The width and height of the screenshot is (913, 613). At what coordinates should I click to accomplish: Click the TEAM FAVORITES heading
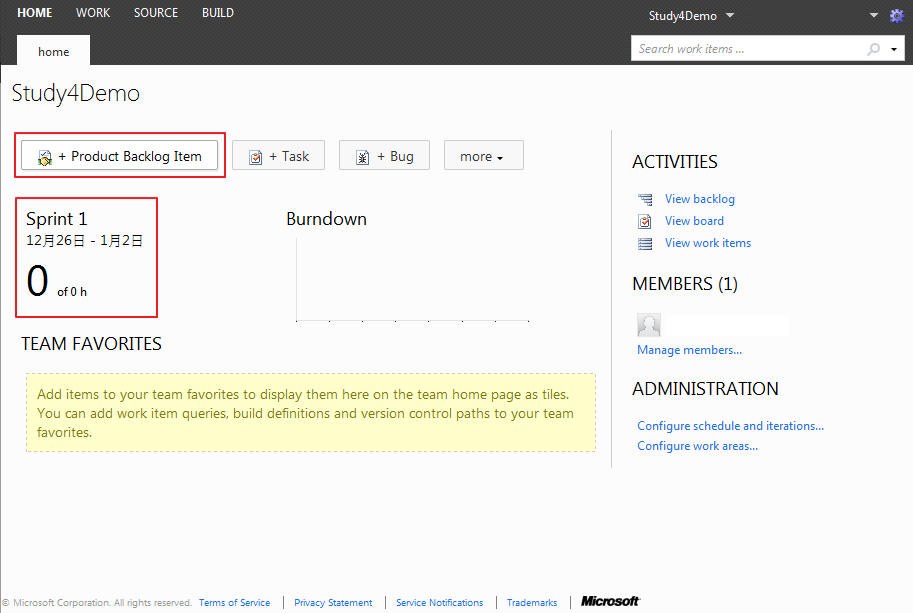pos(91,344)
